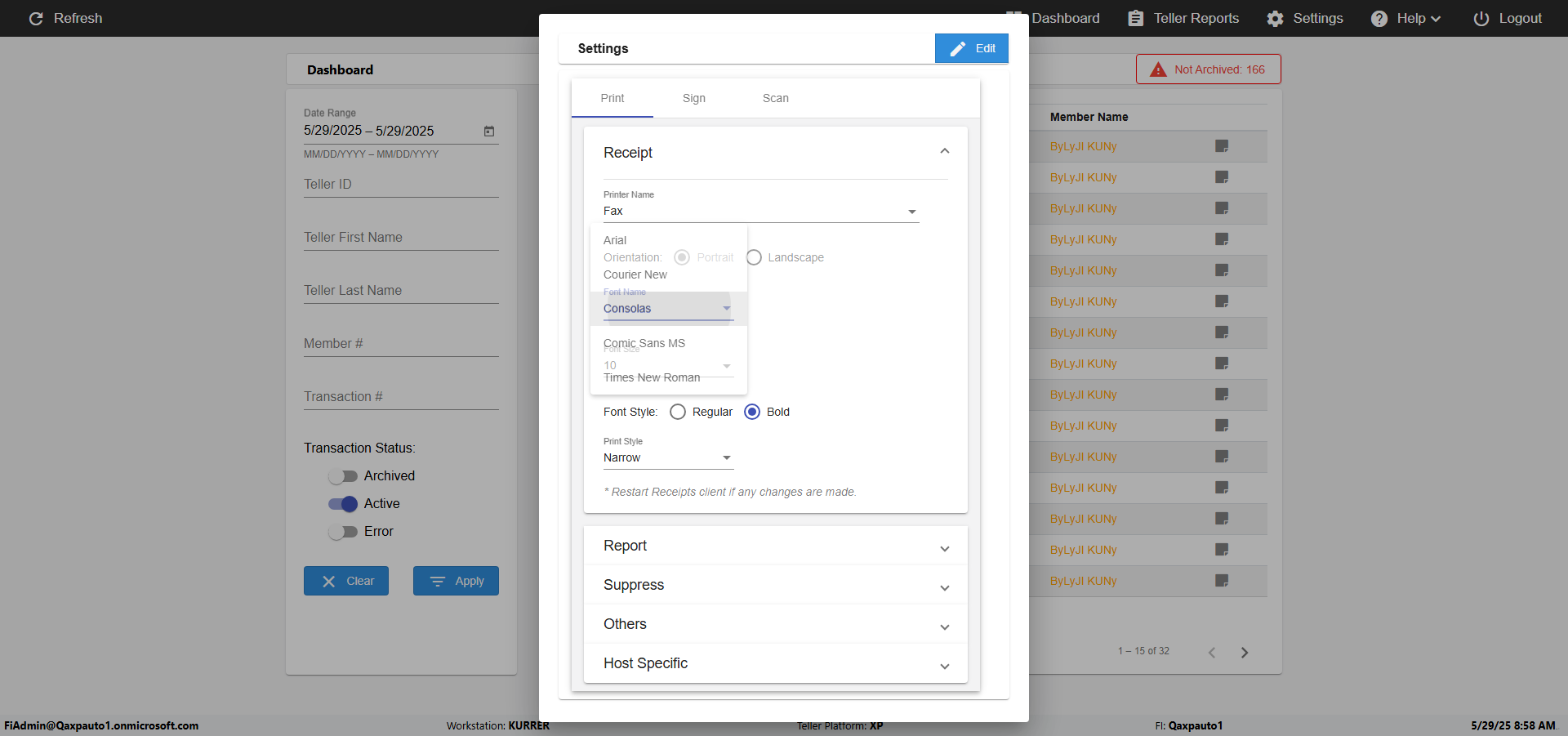
Task: Click the Edit settings button
Action: (x=971, y=48)
